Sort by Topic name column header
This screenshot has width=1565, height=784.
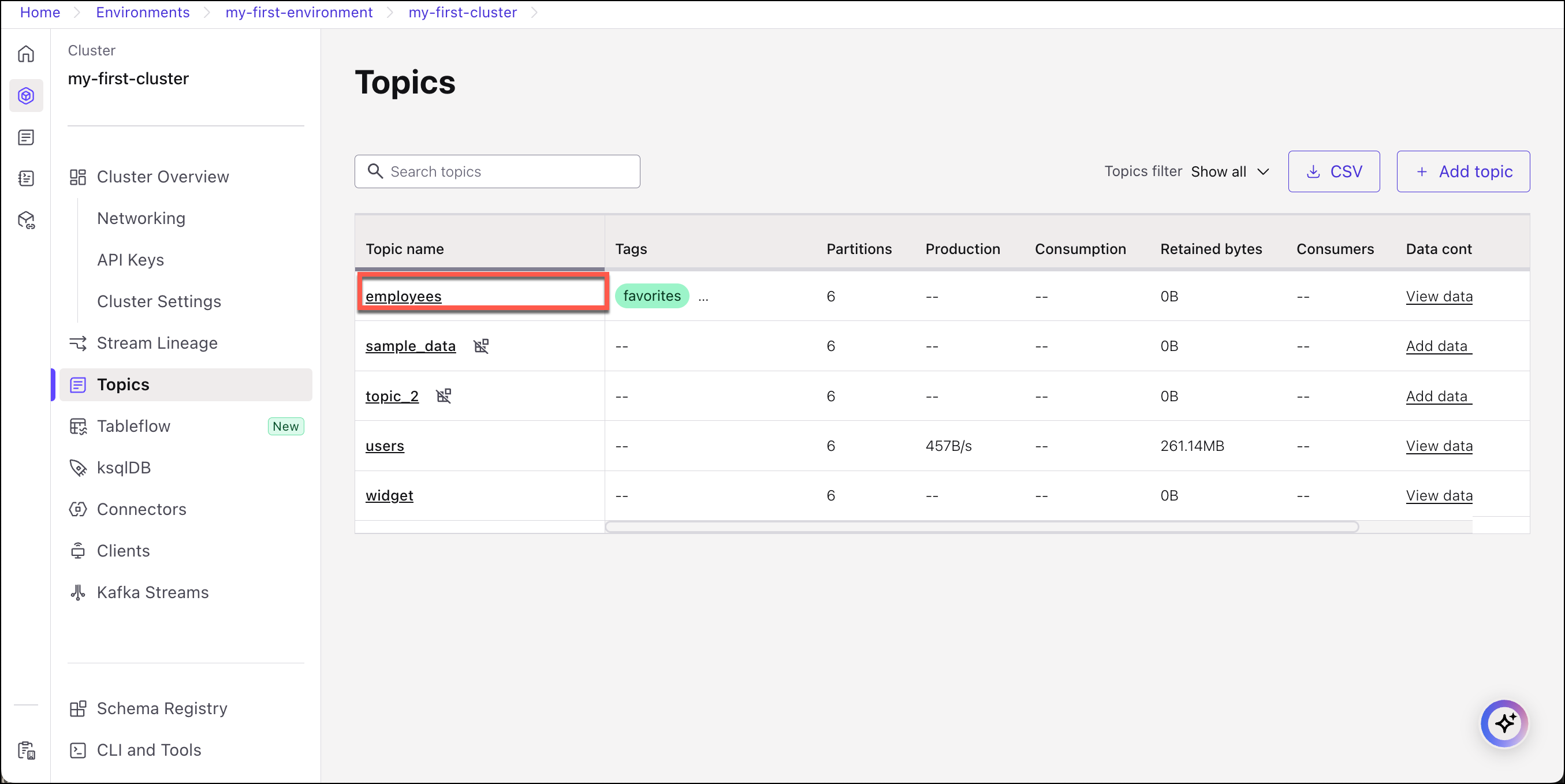coord(405,249)
